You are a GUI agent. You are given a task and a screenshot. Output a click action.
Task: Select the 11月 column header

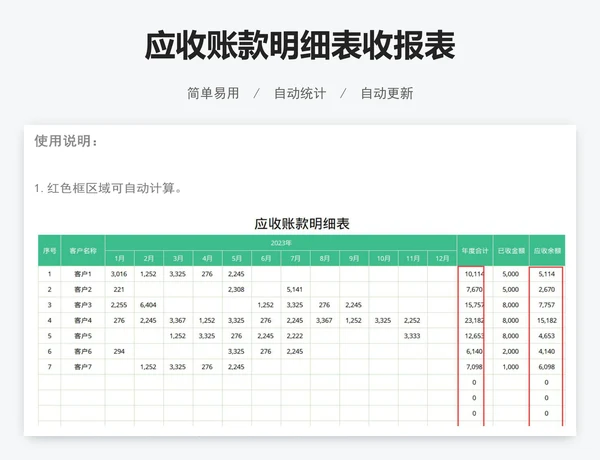(x=412, y=259)
